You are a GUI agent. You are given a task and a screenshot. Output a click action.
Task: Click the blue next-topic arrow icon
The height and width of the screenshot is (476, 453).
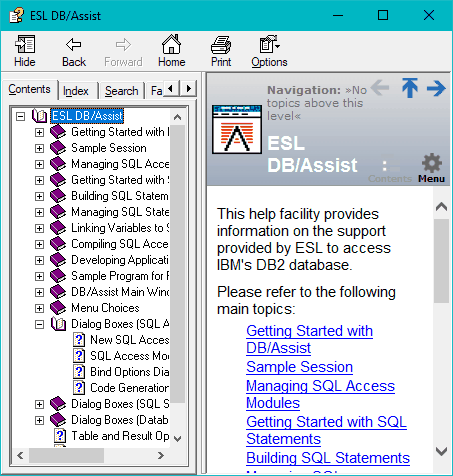436,88
